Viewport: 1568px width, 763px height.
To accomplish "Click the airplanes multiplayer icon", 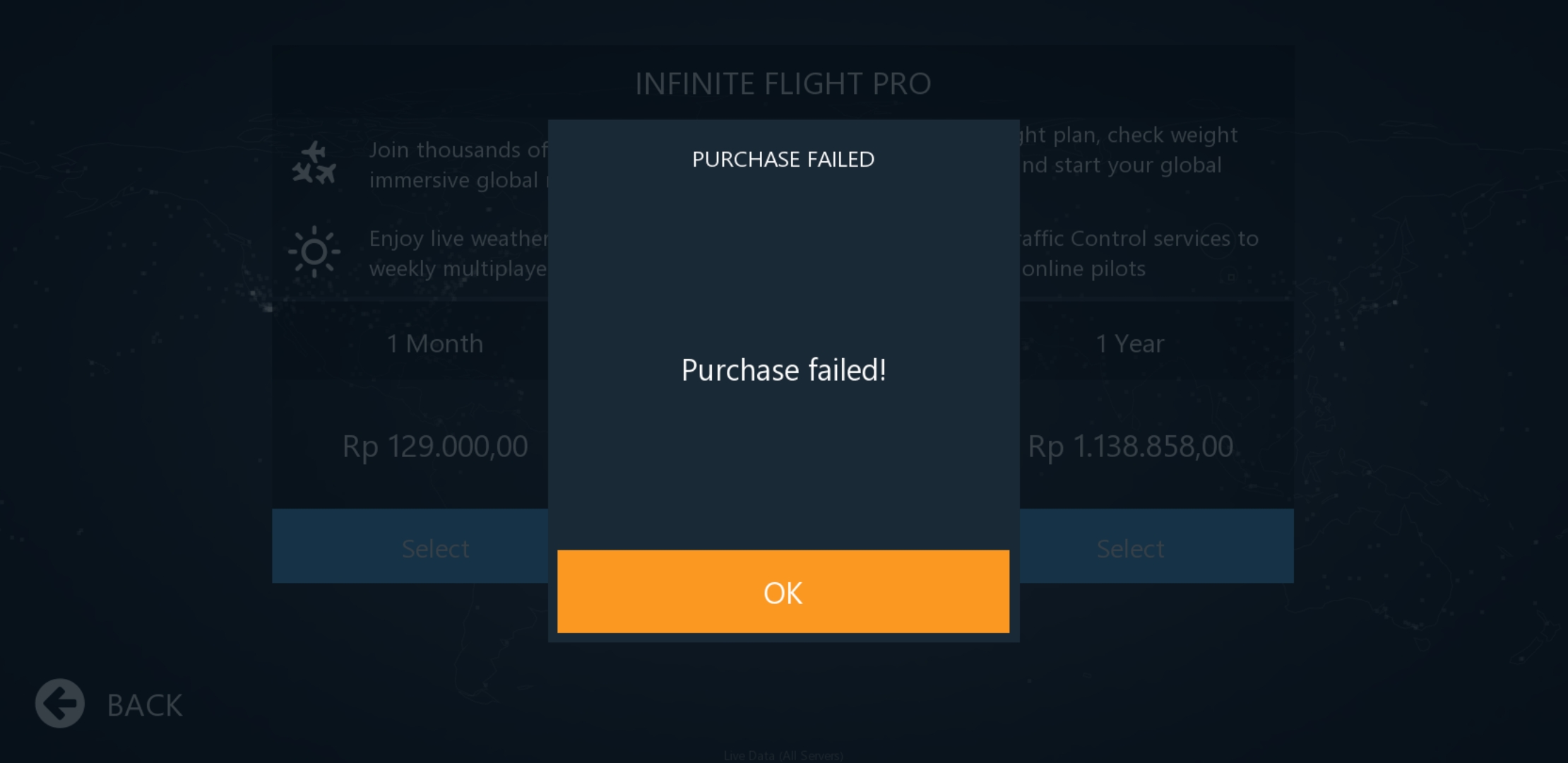I will pyautogui.click(x=314, y=164).
